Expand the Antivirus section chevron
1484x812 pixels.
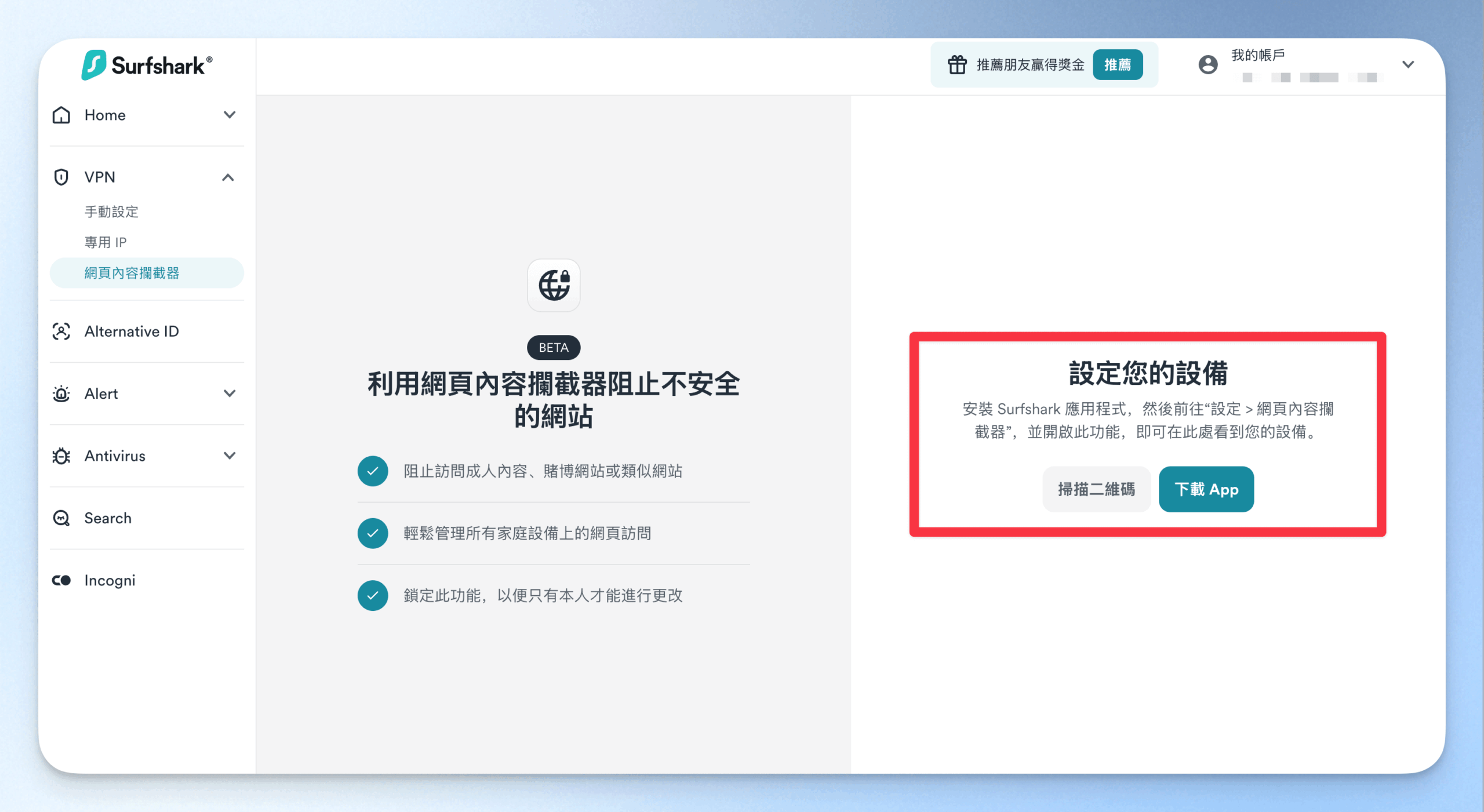[x=230, y=456]
